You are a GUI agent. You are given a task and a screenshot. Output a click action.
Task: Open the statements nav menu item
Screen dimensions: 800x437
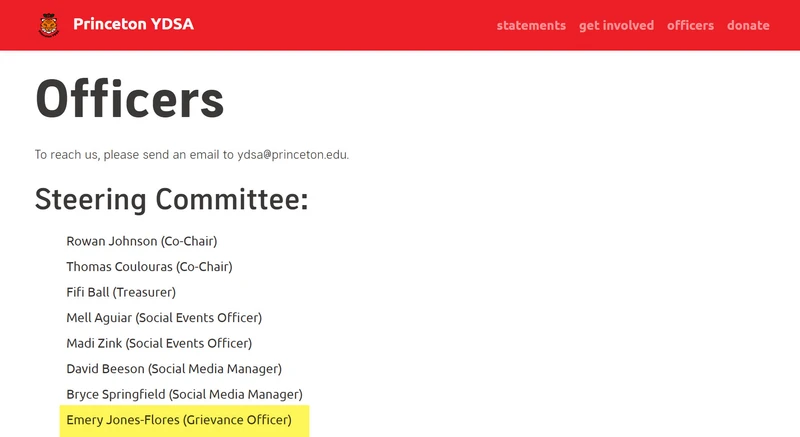point(531,25)
